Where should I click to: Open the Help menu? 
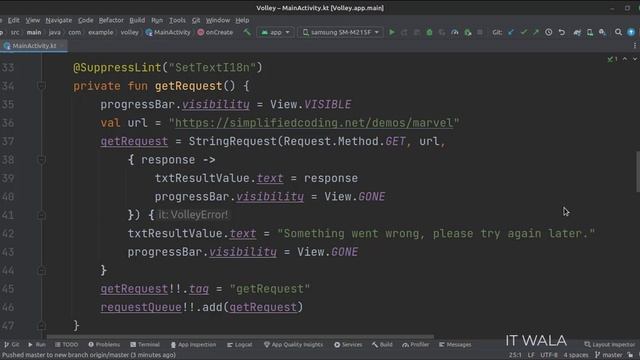tap(242, 20)
